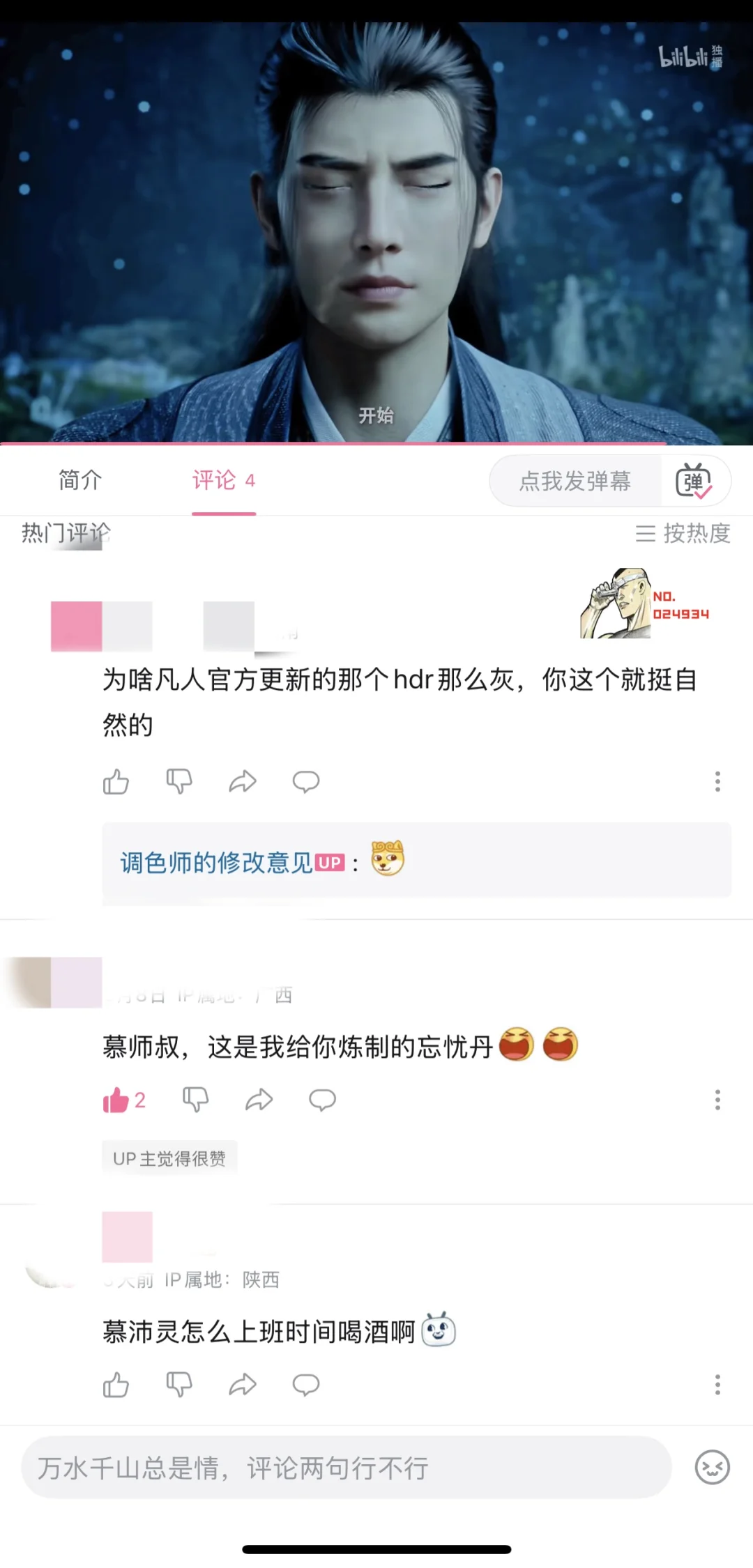Image resolution: width=753 pixels, height=1568 pixels.
Task: Reply to the 忘忧丹 comment
Action: coord(322,1100)
